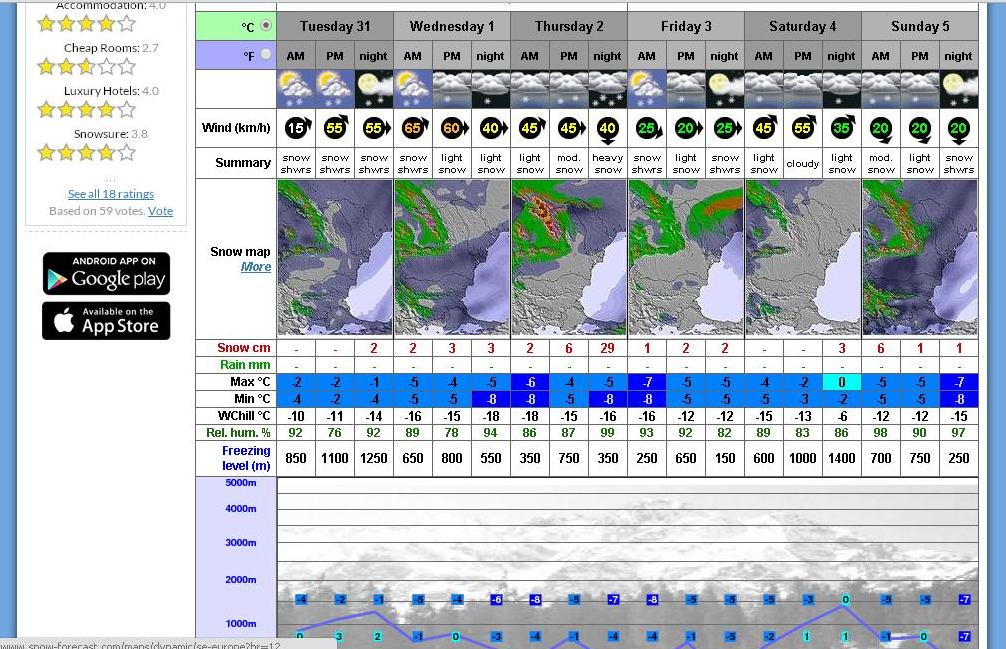Click the Cheap Rooms star rating
1006x649 pixels.
coord(87,66)
